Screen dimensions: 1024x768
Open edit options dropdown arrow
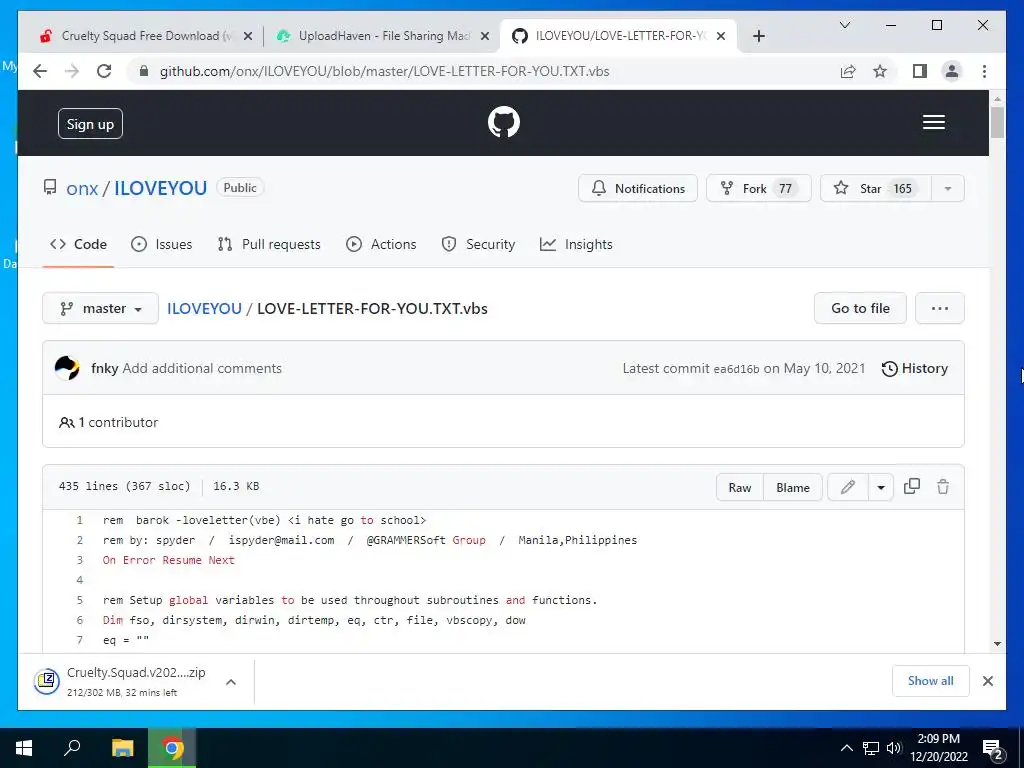click(880, 487)
